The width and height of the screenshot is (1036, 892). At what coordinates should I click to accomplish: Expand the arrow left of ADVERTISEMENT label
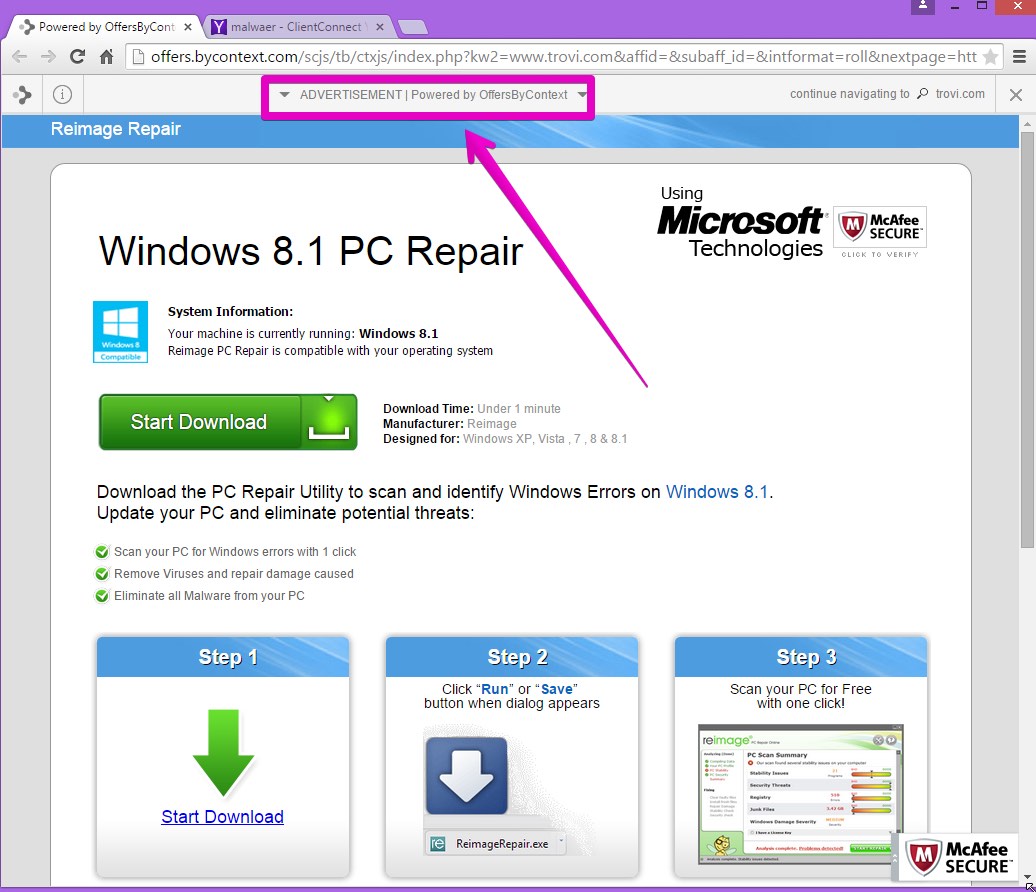[285, 95]
